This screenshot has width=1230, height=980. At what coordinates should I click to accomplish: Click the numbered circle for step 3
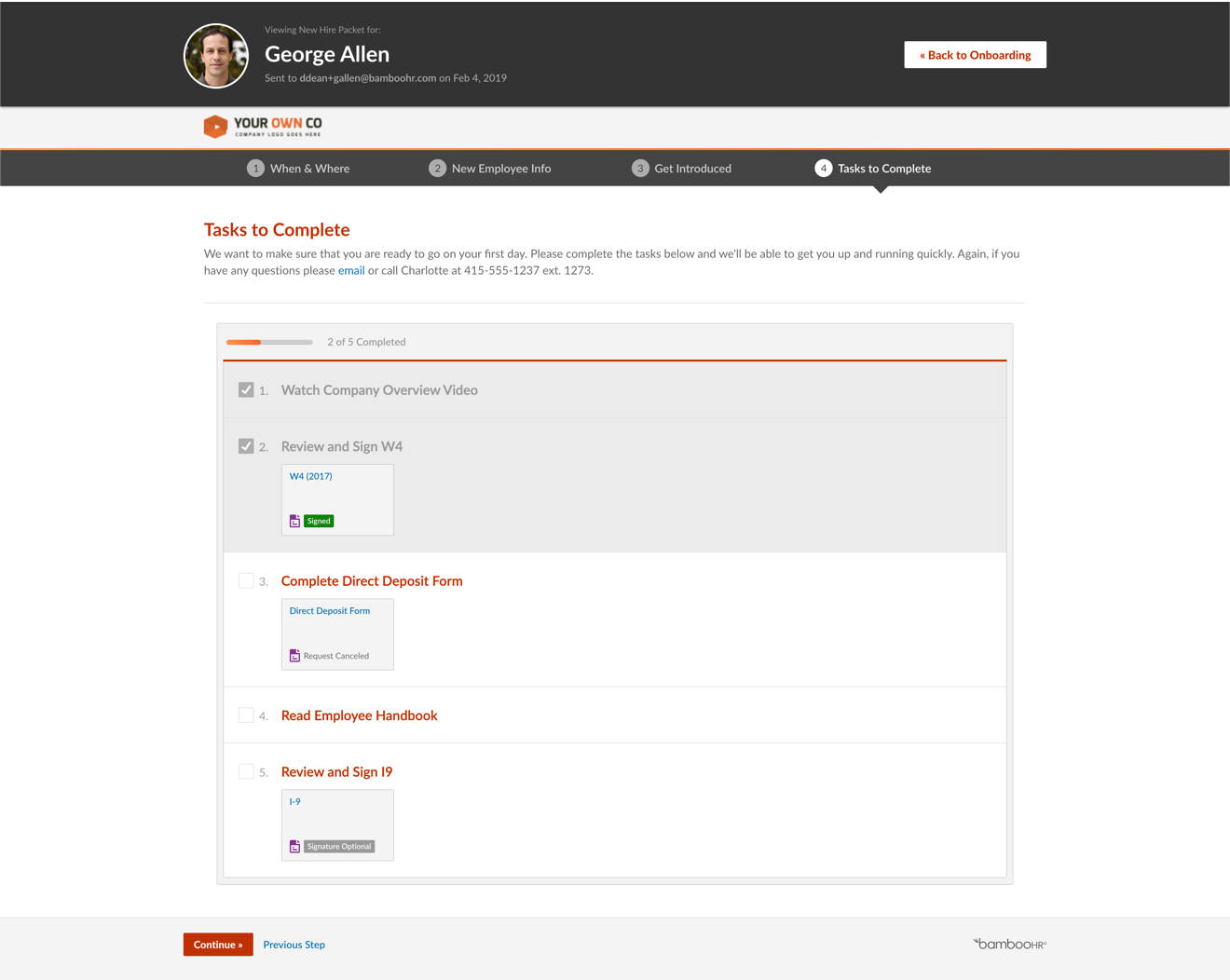click(x=640, y=168)
